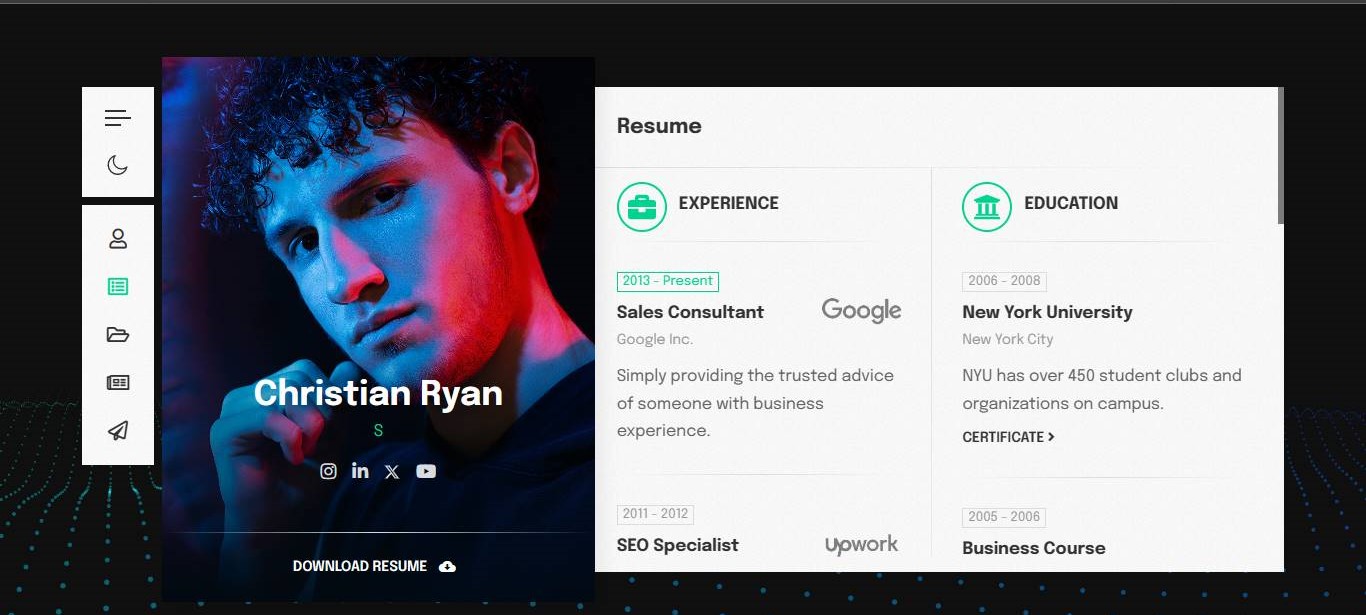Viewport: 1366px width, 615px height.
Task: Visit the YouTube channel icon
Action: point(426,471)
